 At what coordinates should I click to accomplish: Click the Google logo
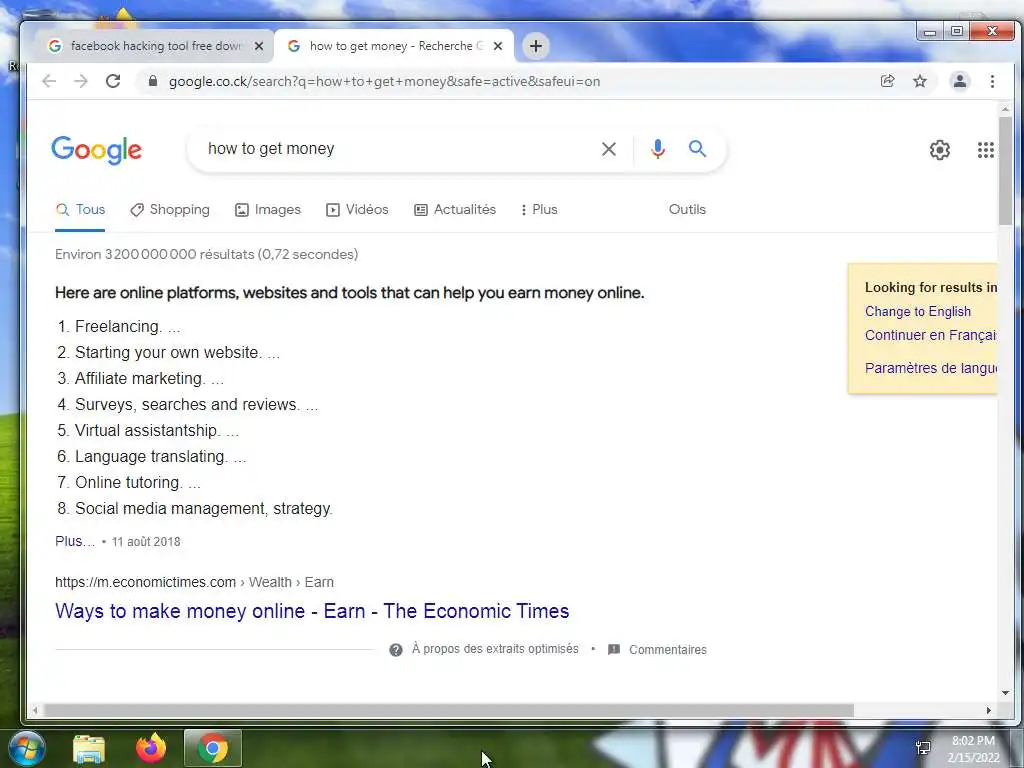(x=97, y=150)
